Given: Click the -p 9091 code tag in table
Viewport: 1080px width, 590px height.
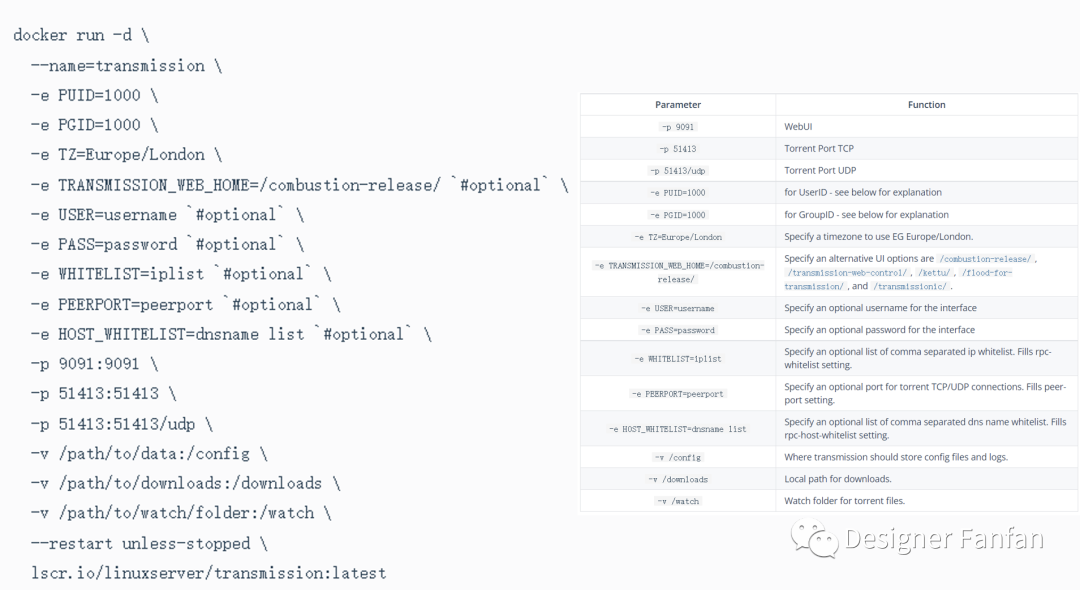Looking at the screenshot, I should coord(678,127).
